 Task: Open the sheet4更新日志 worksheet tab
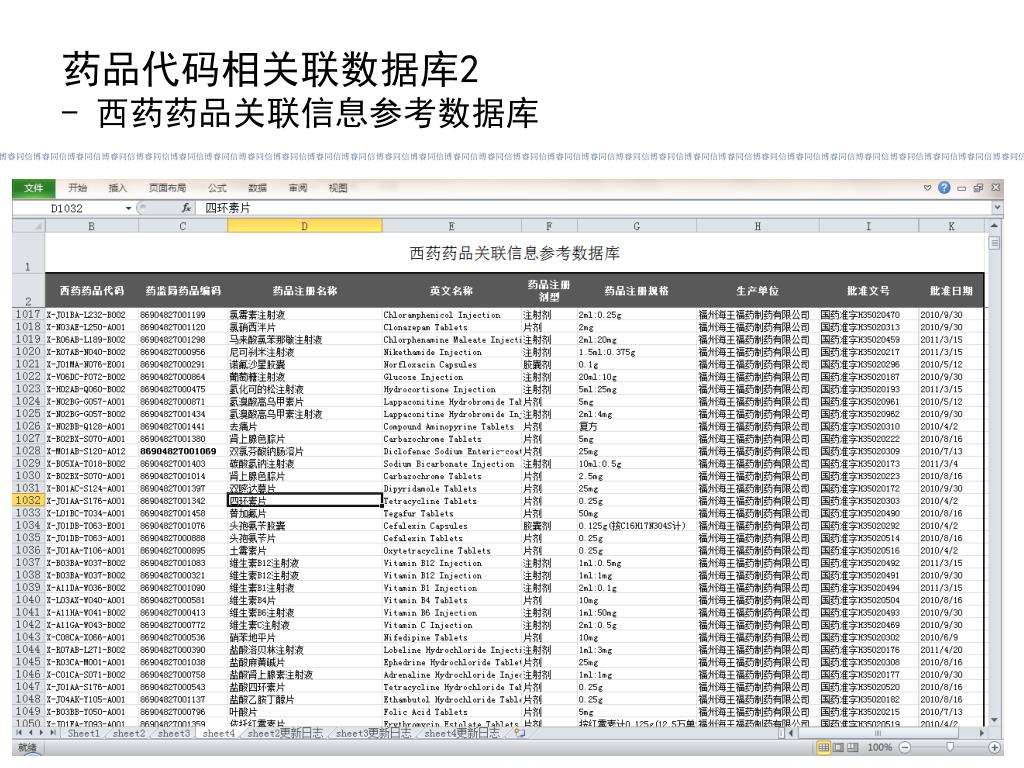pyautogui.click(x=462, y=733)
